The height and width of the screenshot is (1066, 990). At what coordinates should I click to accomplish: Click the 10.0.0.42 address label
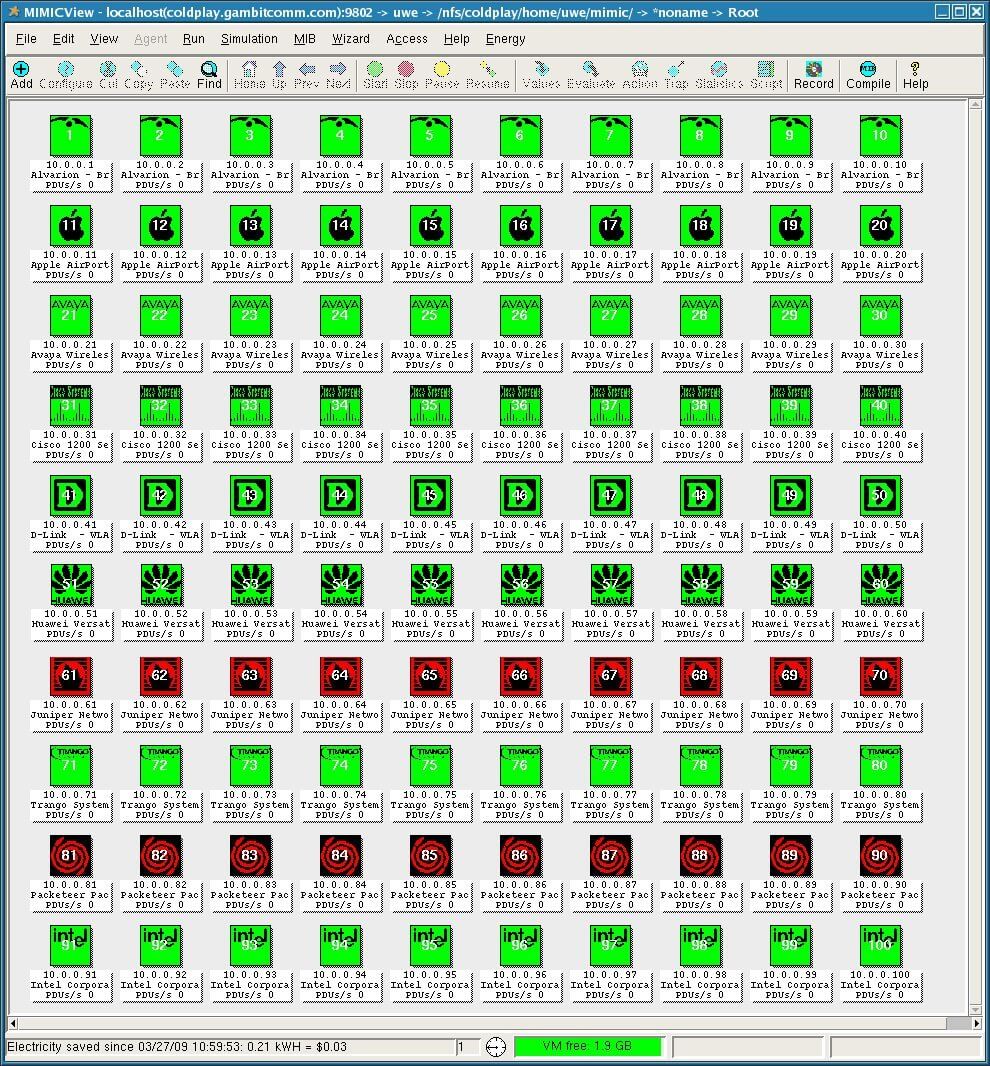coord(160,524)
